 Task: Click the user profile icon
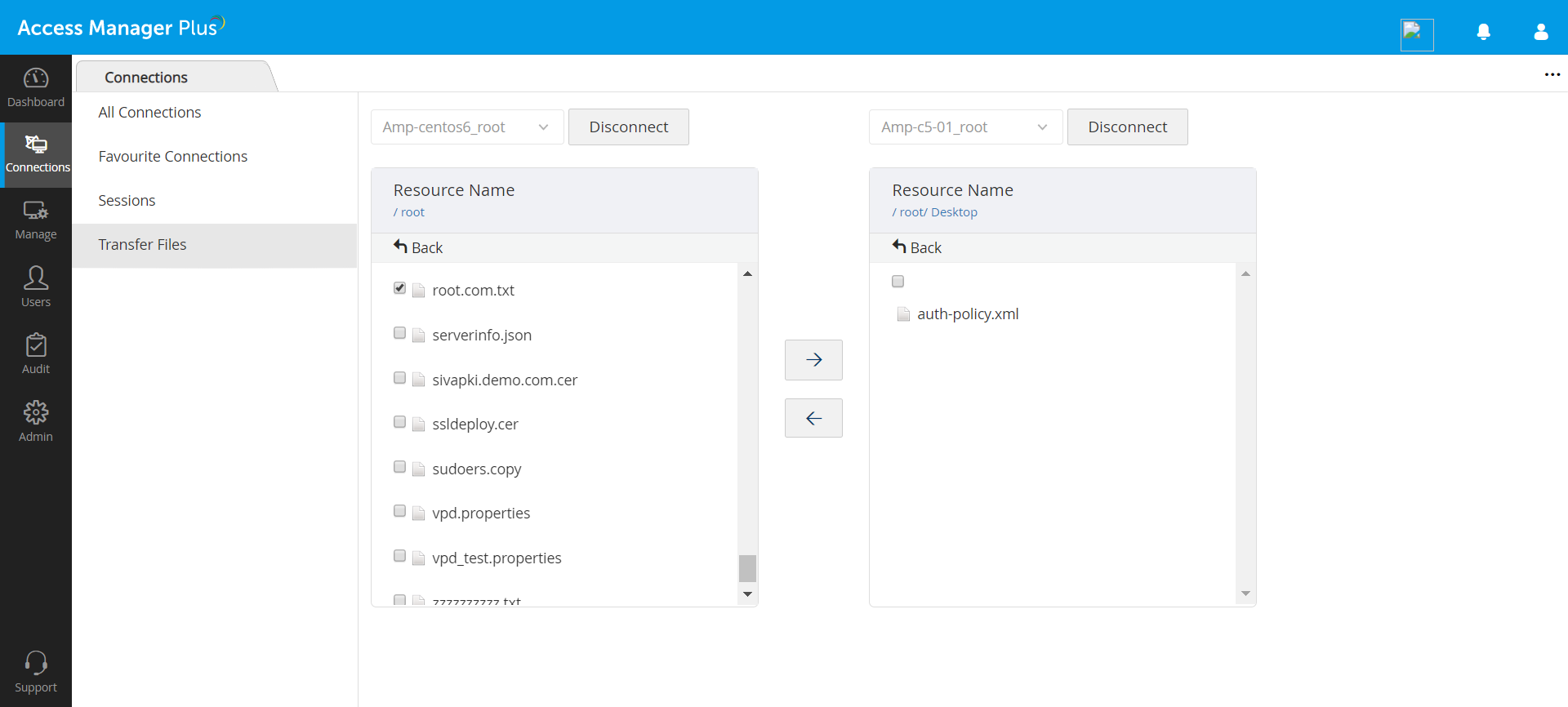[1541, 32]
